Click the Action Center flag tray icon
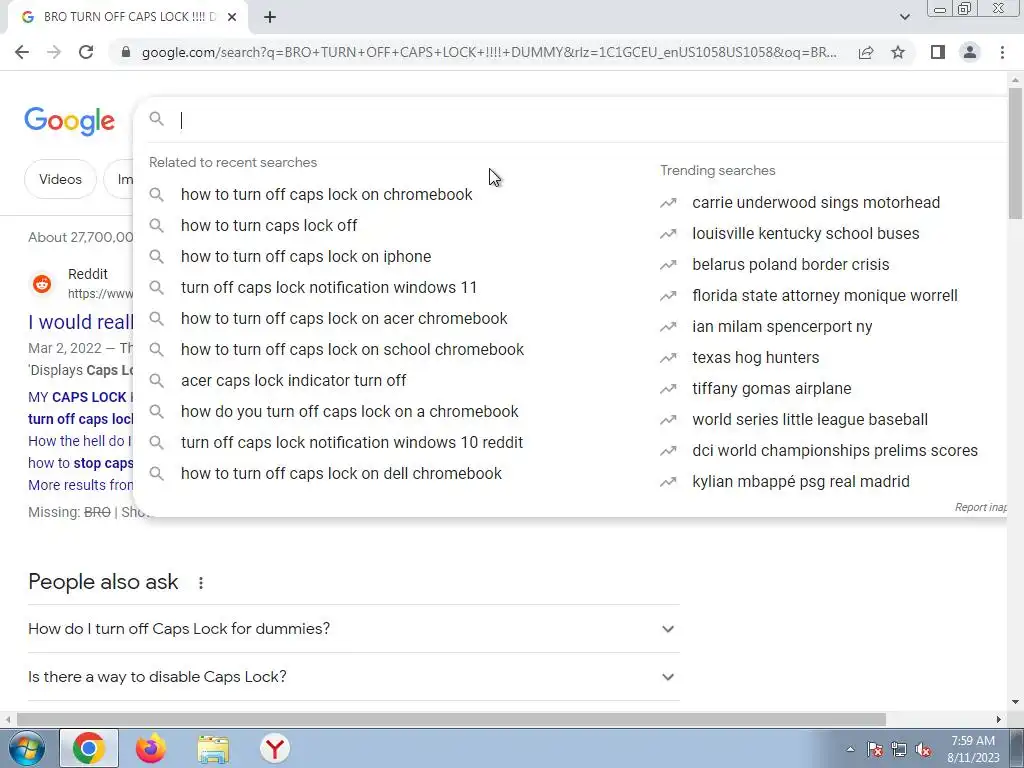1024x768 pixels. [875, 749]
